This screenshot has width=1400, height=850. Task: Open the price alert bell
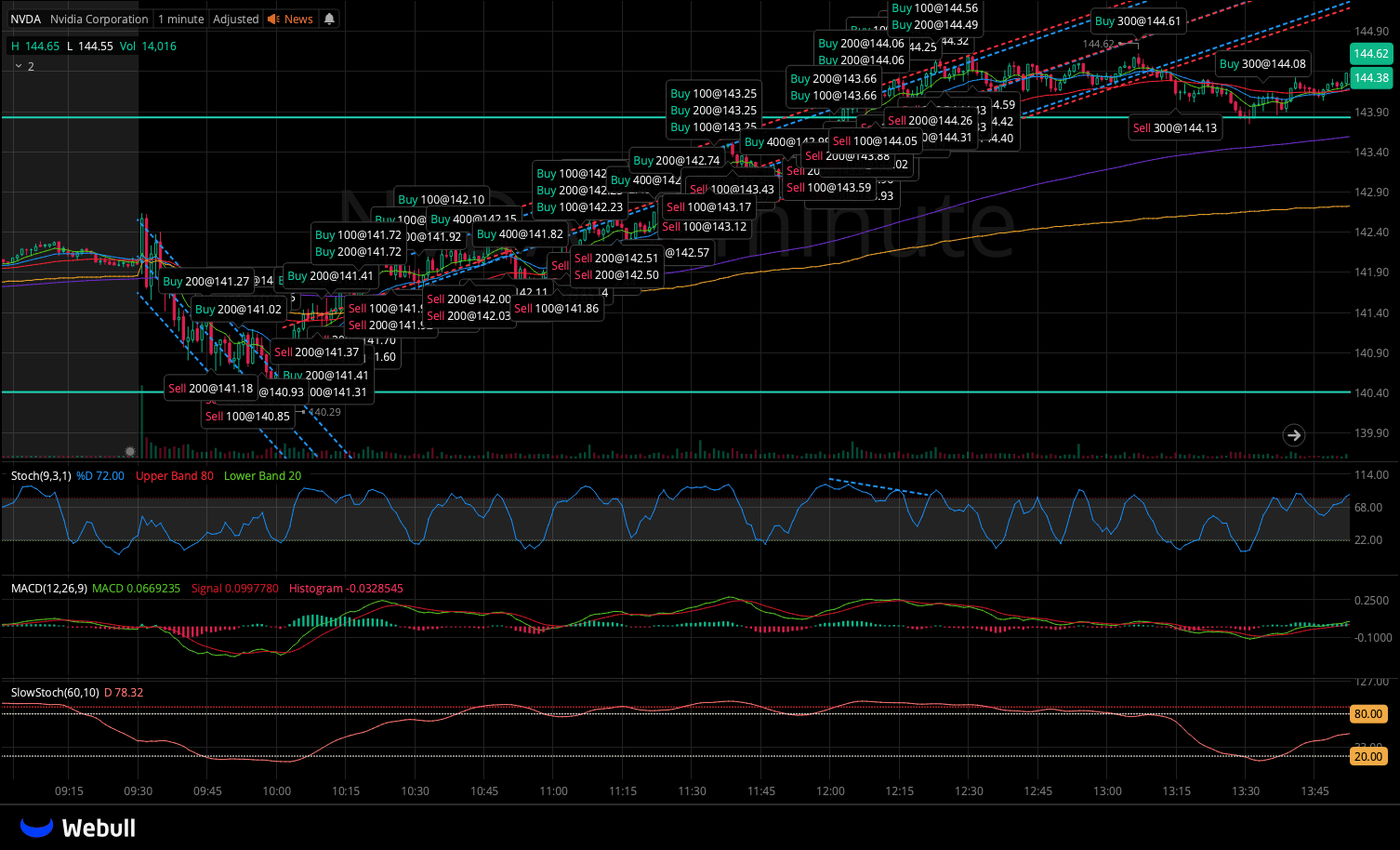329,19
